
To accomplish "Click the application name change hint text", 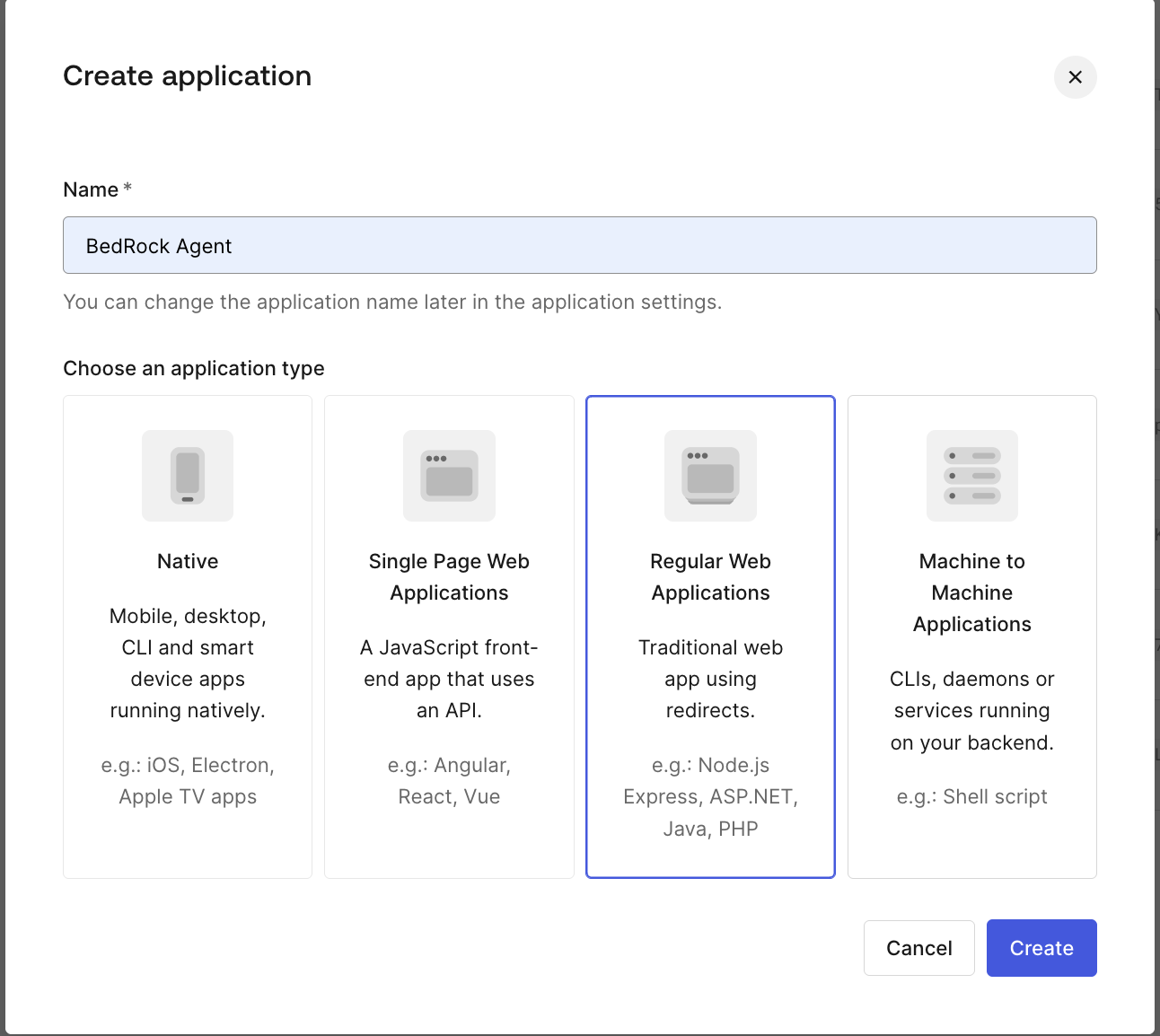I will pyautogui.click(x=392, y=302).
